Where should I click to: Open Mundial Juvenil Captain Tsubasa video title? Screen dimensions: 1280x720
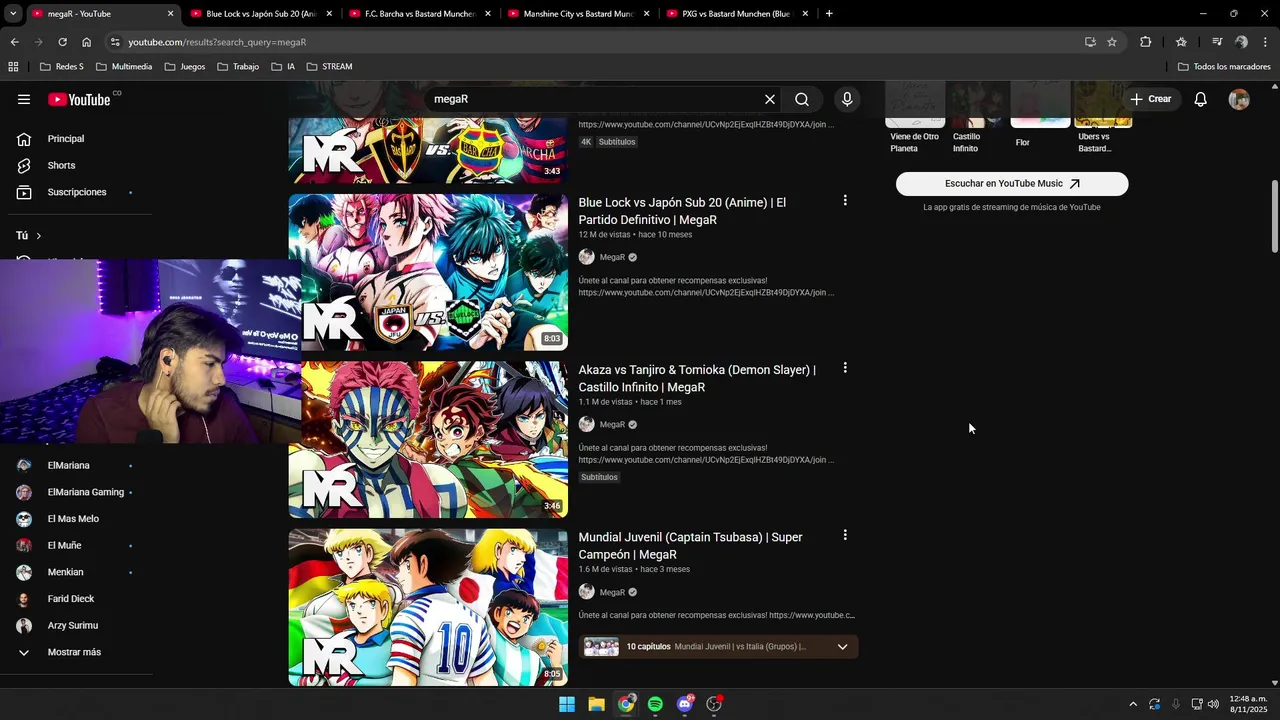click(690, 546)
